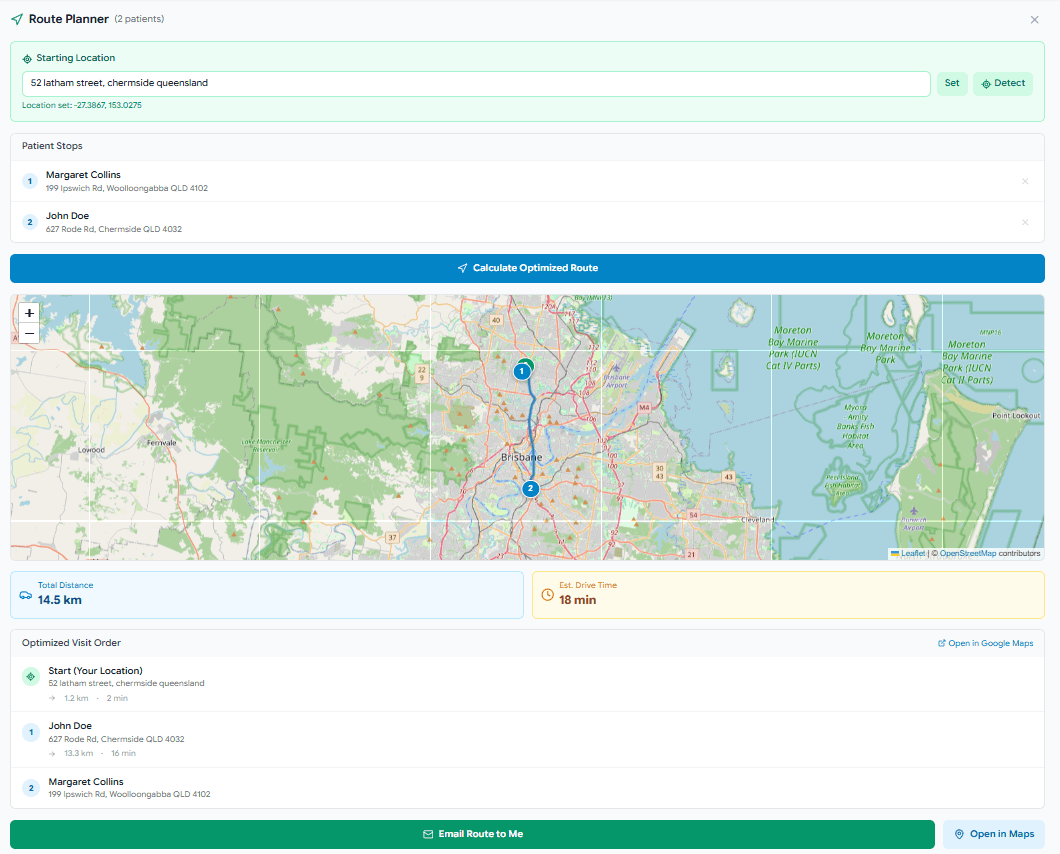Click the 18 min drive time value

(x=577, y=600)
